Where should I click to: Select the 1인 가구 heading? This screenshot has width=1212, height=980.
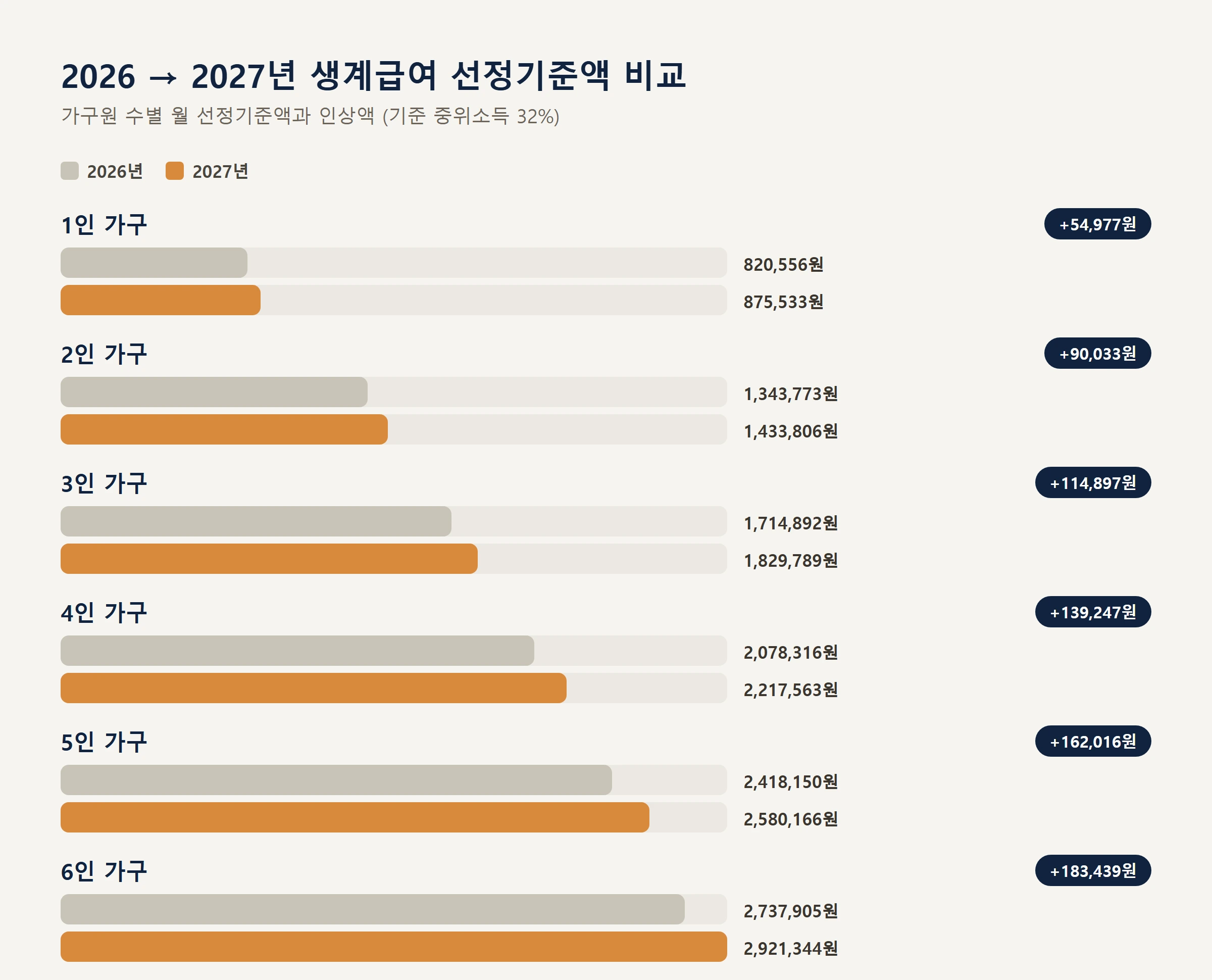click(104, 225)
